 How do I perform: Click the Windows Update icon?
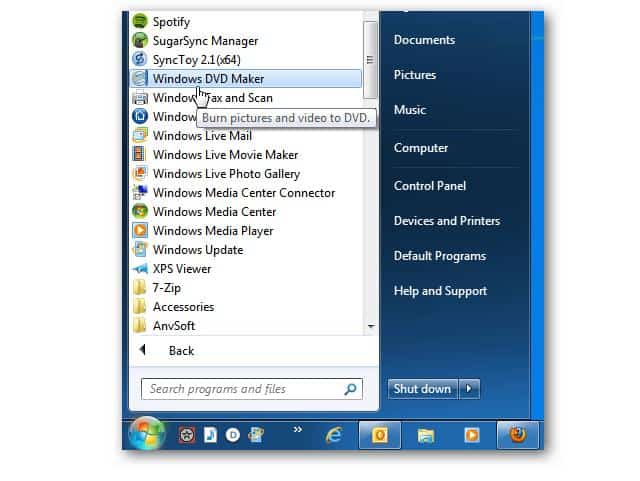[x=140, y=250]
